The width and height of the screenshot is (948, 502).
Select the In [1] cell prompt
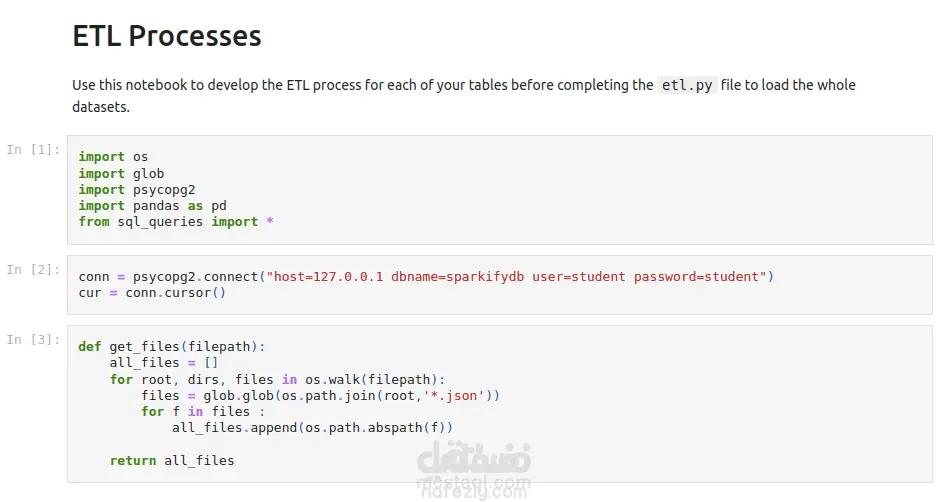tap(33, 149)
